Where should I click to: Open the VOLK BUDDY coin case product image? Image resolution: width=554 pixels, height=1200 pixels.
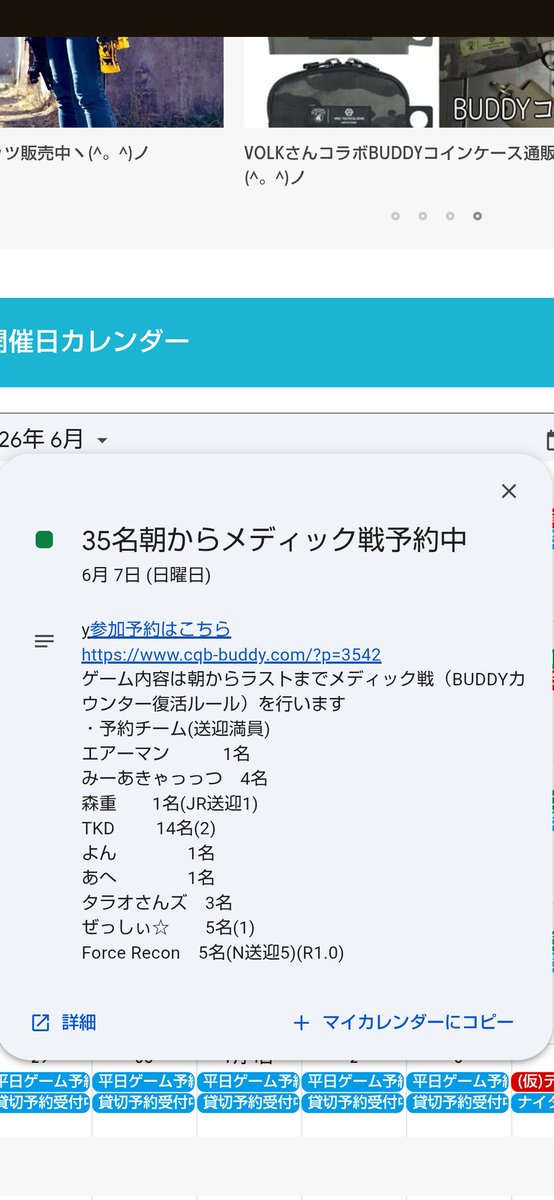399,82
